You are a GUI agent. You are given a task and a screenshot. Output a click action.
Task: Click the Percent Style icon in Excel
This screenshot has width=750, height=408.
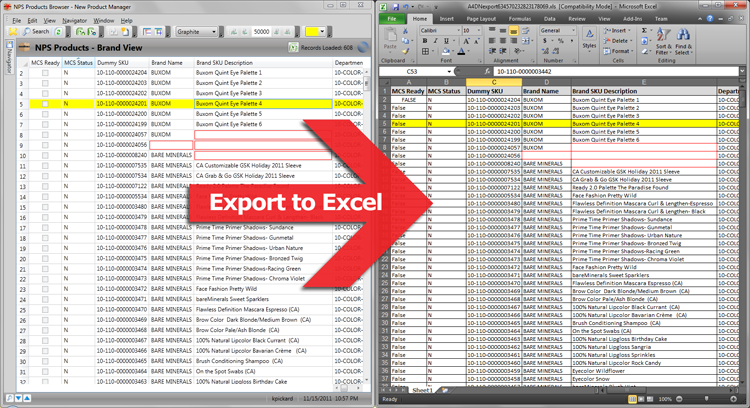coord(561,41)
